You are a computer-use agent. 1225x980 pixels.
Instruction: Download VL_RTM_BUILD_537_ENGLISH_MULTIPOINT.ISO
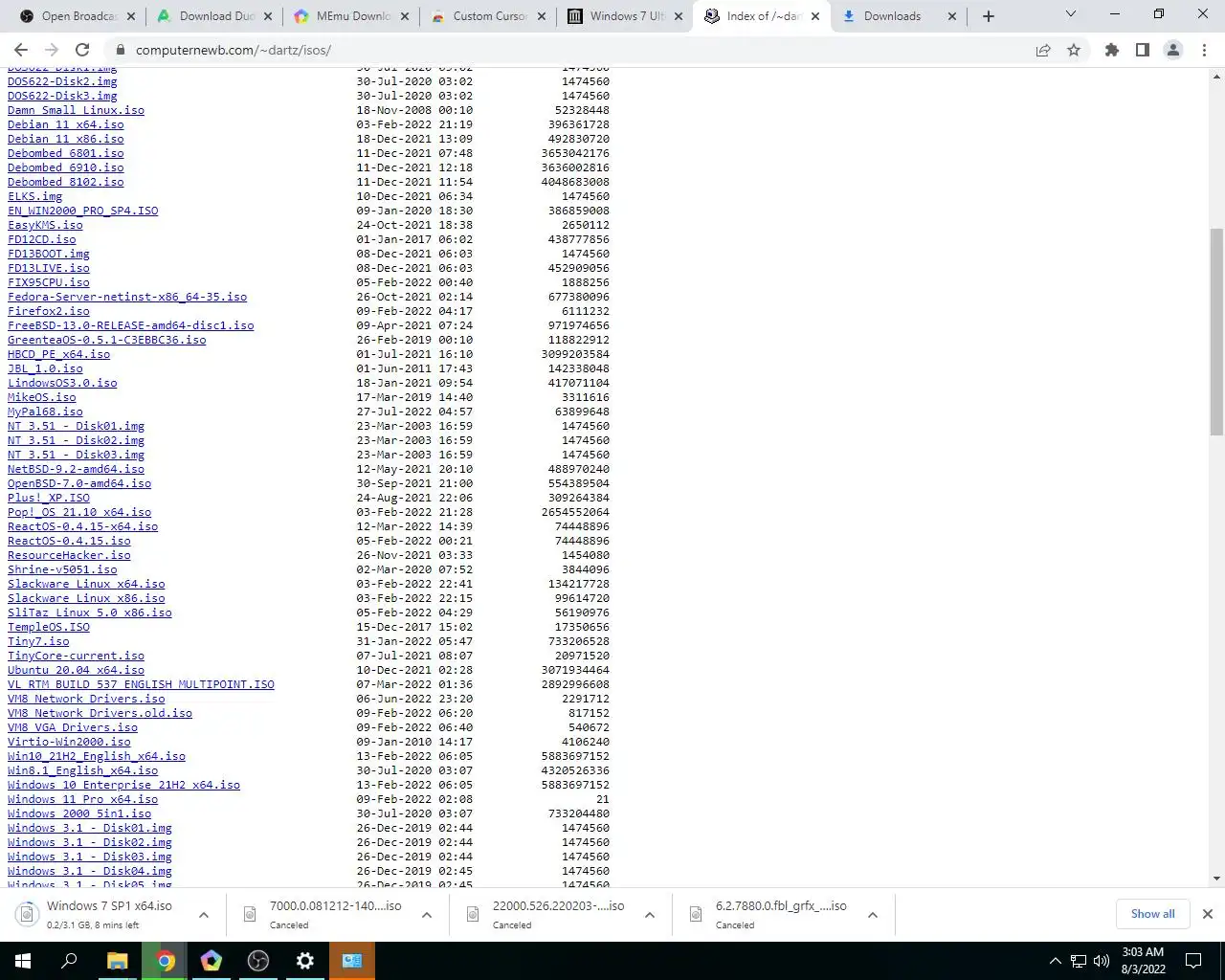coord(141,684)
